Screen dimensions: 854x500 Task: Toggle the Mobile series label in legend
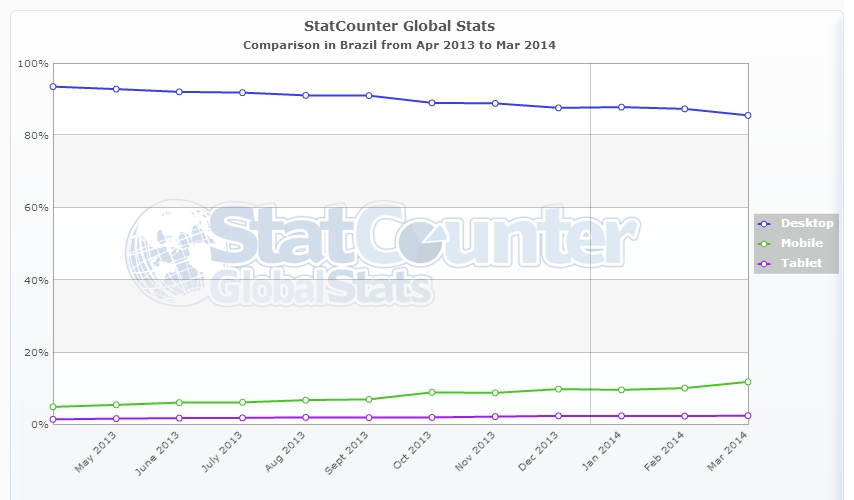[x=802, y=243]
